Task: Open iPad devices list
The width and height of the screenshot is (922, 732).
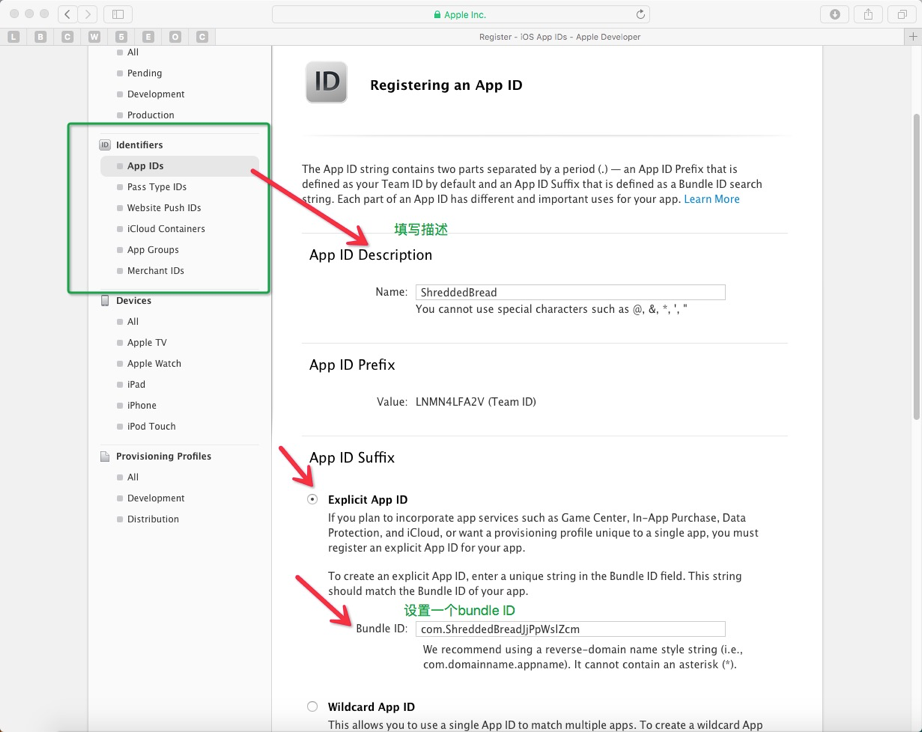Action: point(136,385)
